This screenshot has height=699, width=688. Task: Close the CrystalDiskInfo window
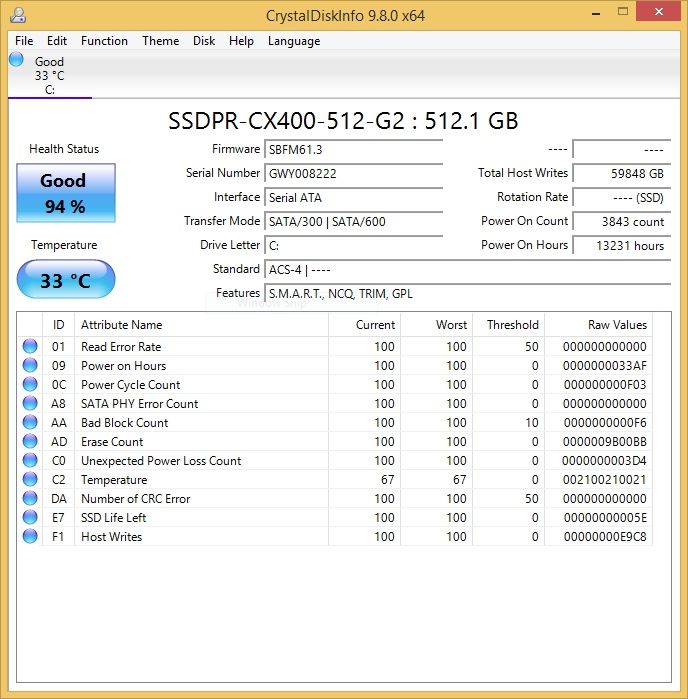click(x=659, y=12)
